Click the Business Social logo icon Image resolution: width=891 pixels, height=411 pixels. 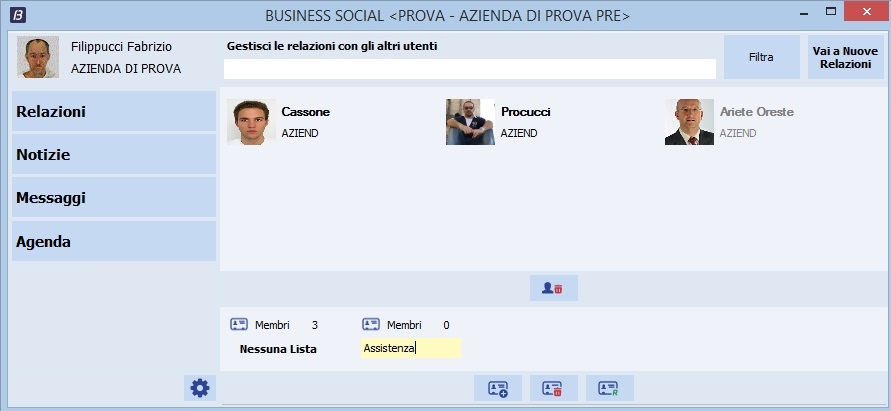click(17, 15)
